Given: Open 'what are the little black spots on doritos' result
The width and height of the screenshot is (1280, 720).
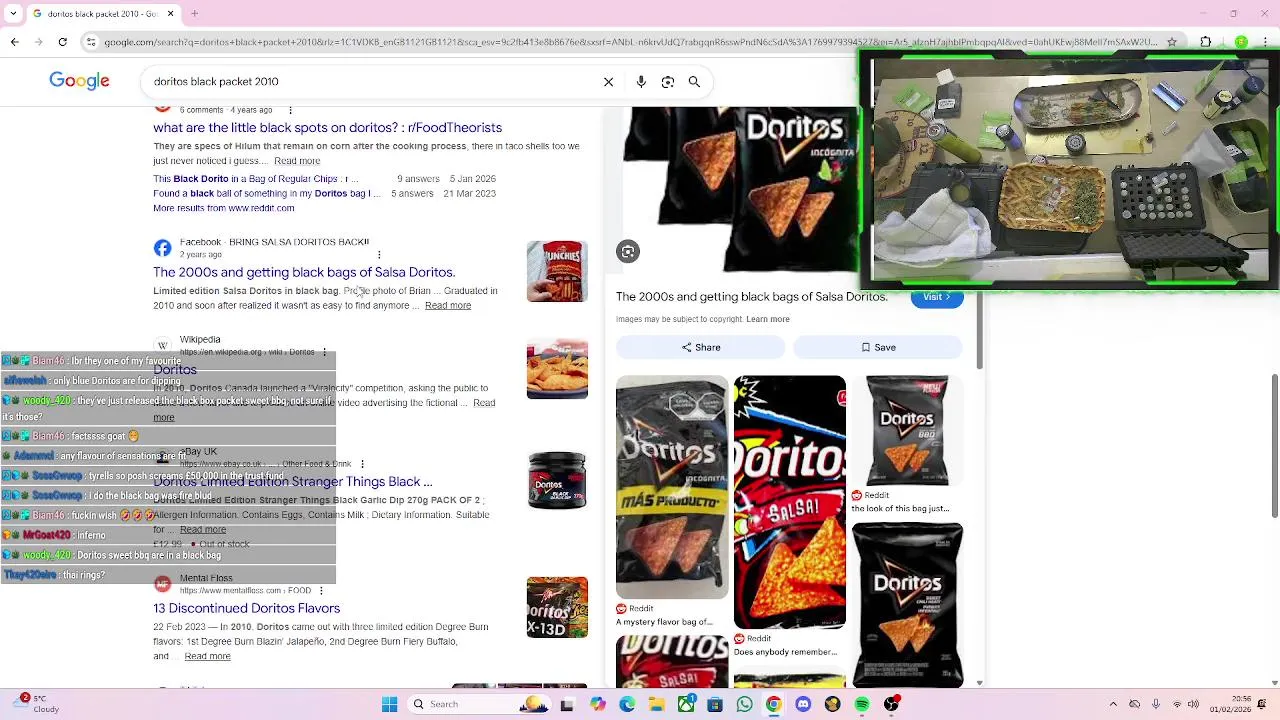Looking at the screenshot, I should coord(327,127).
